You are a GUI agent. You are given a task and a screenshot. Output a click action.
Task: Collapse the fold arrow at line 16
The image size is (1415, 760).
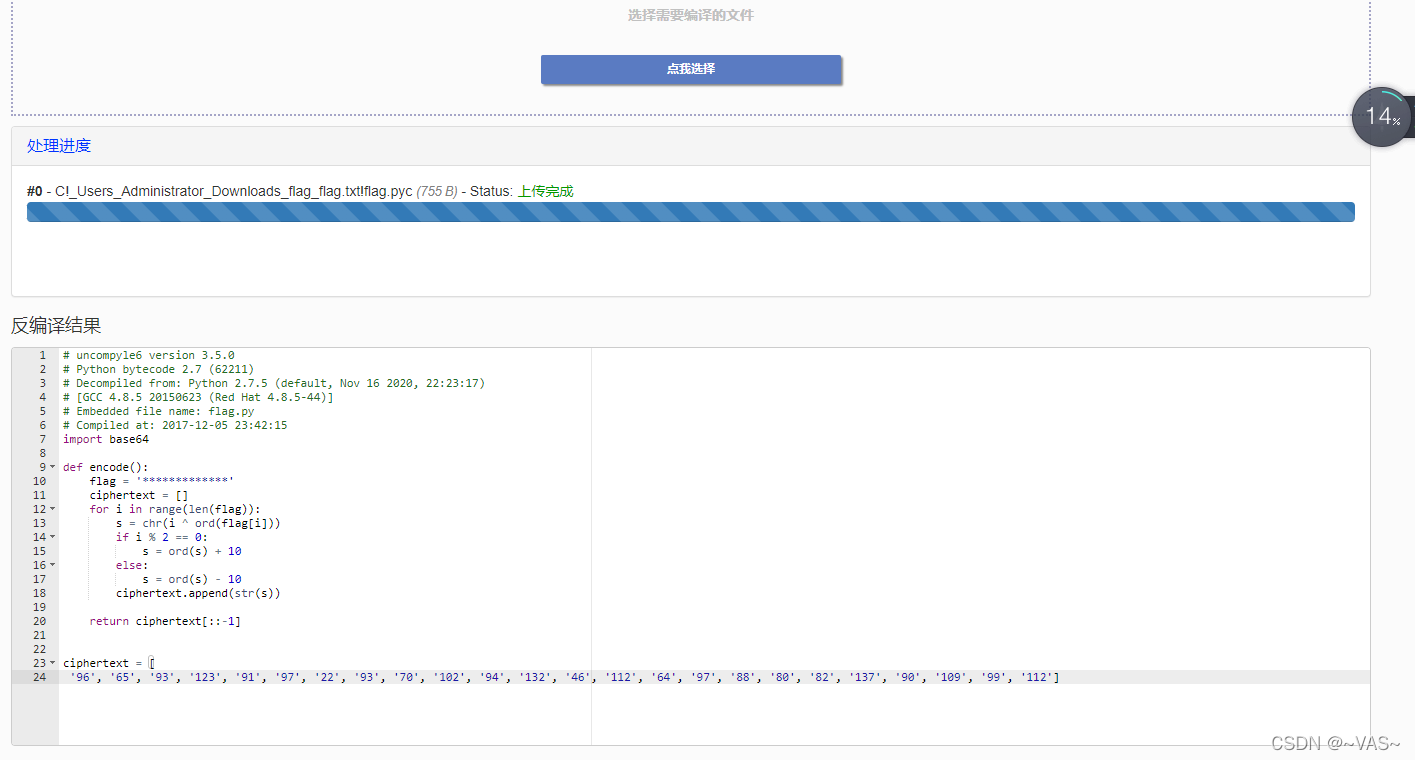pyautogui.click(x=52, y=565)
